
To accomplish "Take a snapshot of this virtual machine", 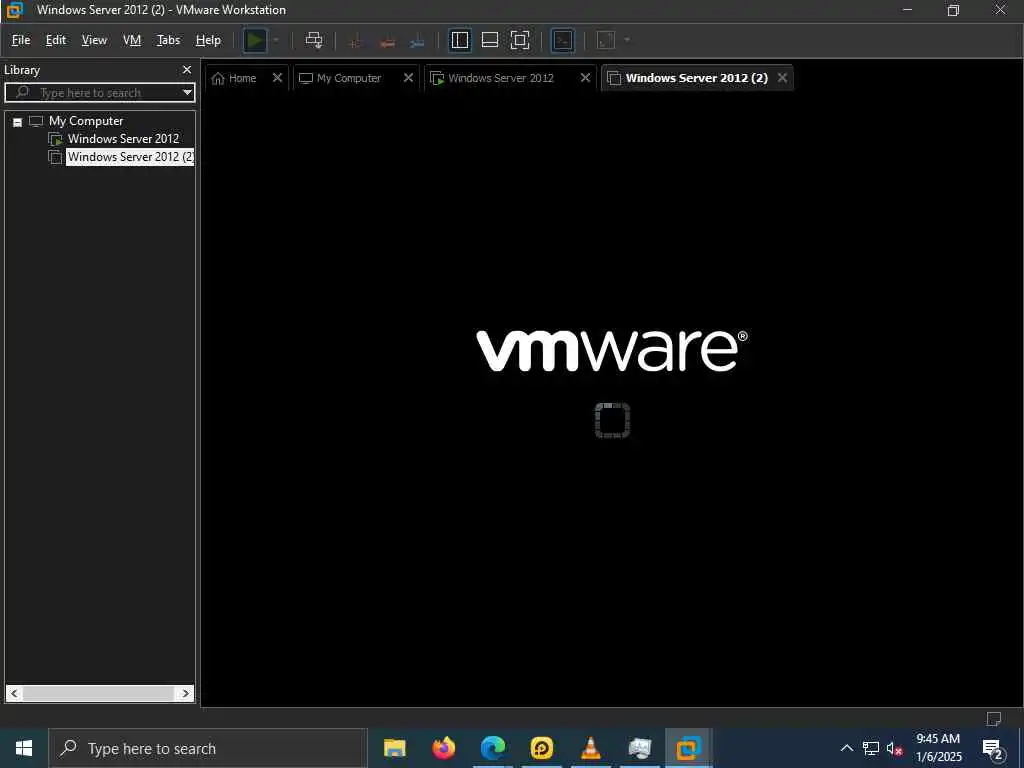I will coord(355,41).
